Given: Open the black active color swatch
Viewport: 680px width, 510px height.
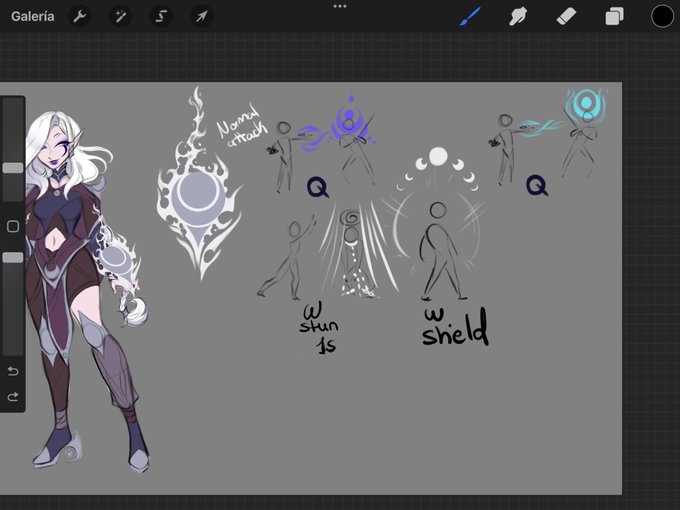Looking at the screenshot, I should click(662, 16).
